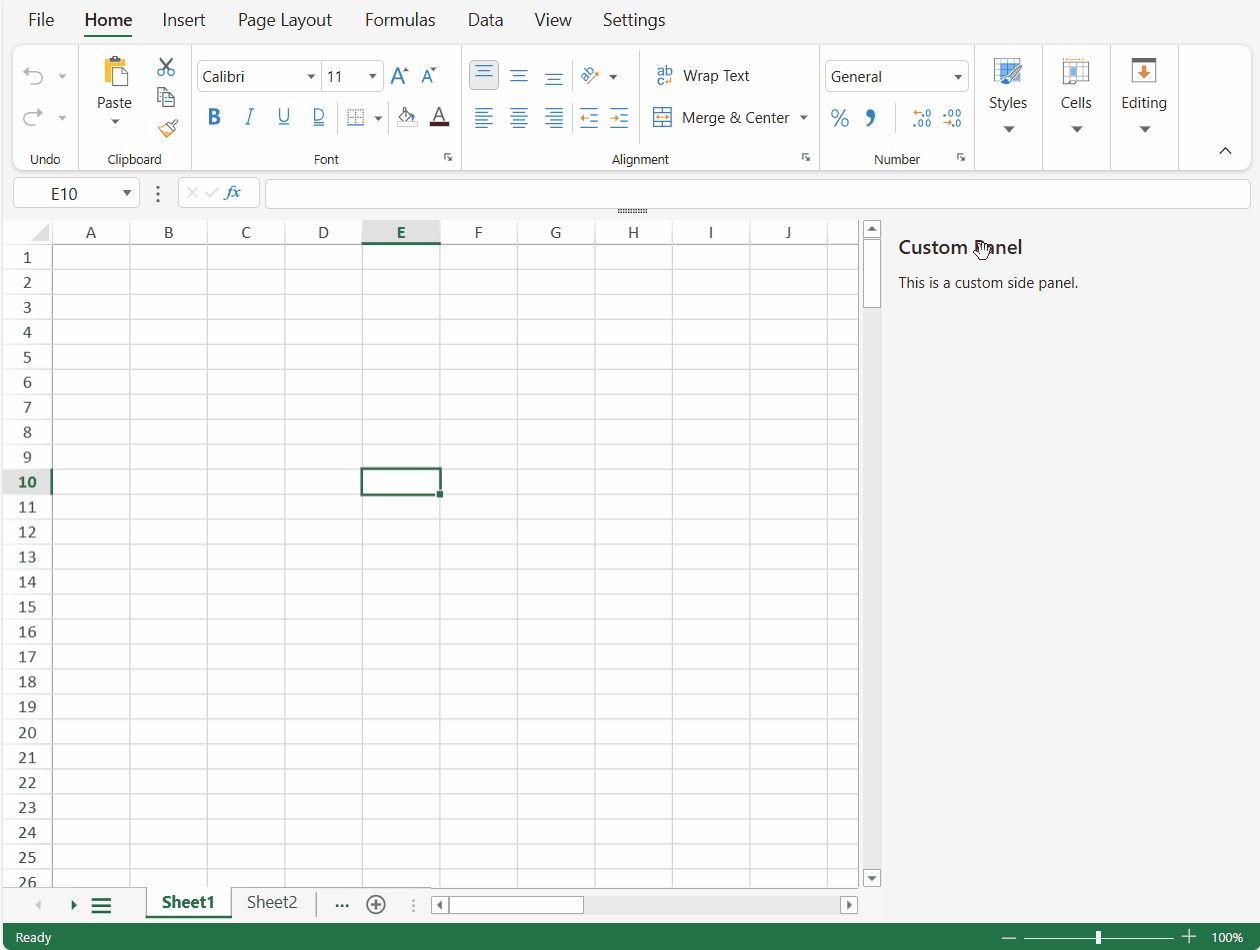Image resolution: width=1260 pixels, height=950 pixels.
Task: Cut selection with the scissors icon
Action: [x=166, y=67]
